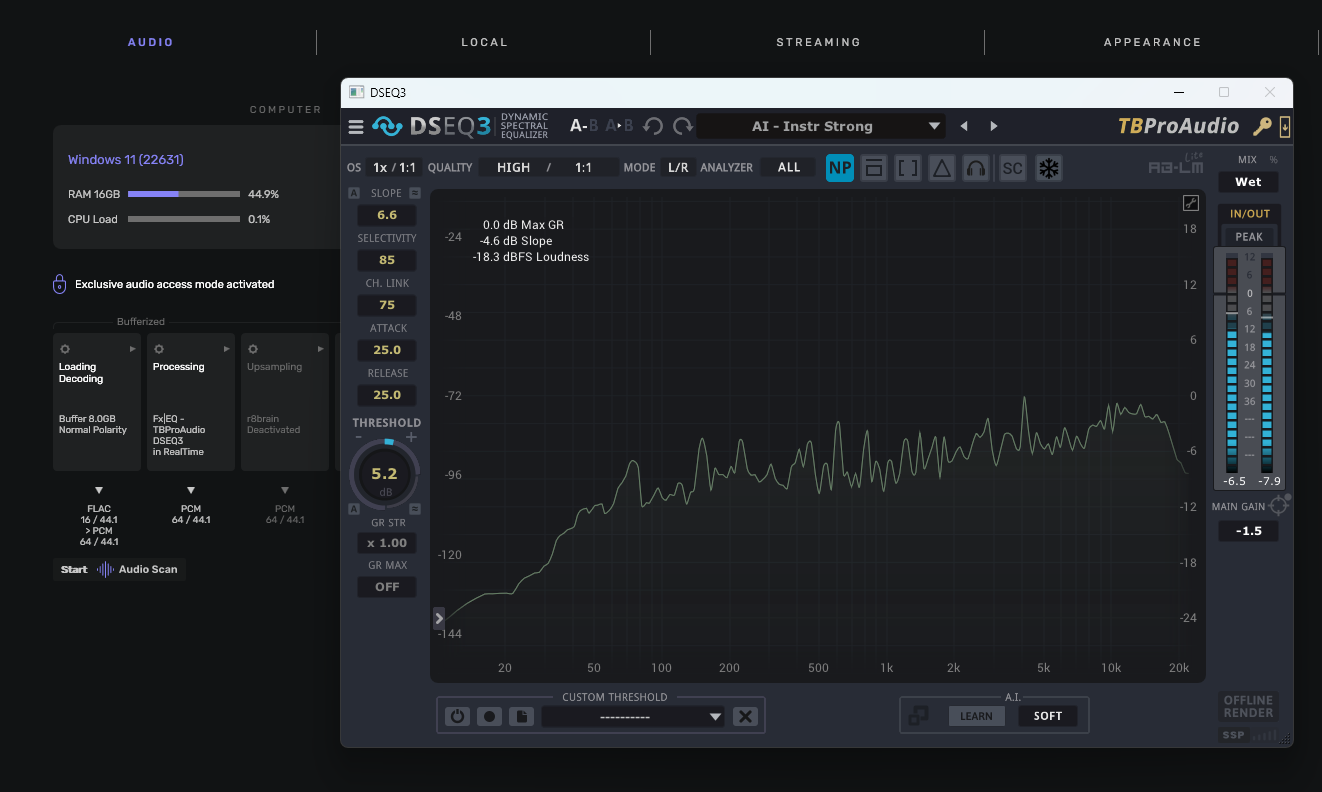Screen dimensions: 1322x792
Task: Open the Loading Decoding gear settings
Action: pyautogui.click(x=65, y=349)
